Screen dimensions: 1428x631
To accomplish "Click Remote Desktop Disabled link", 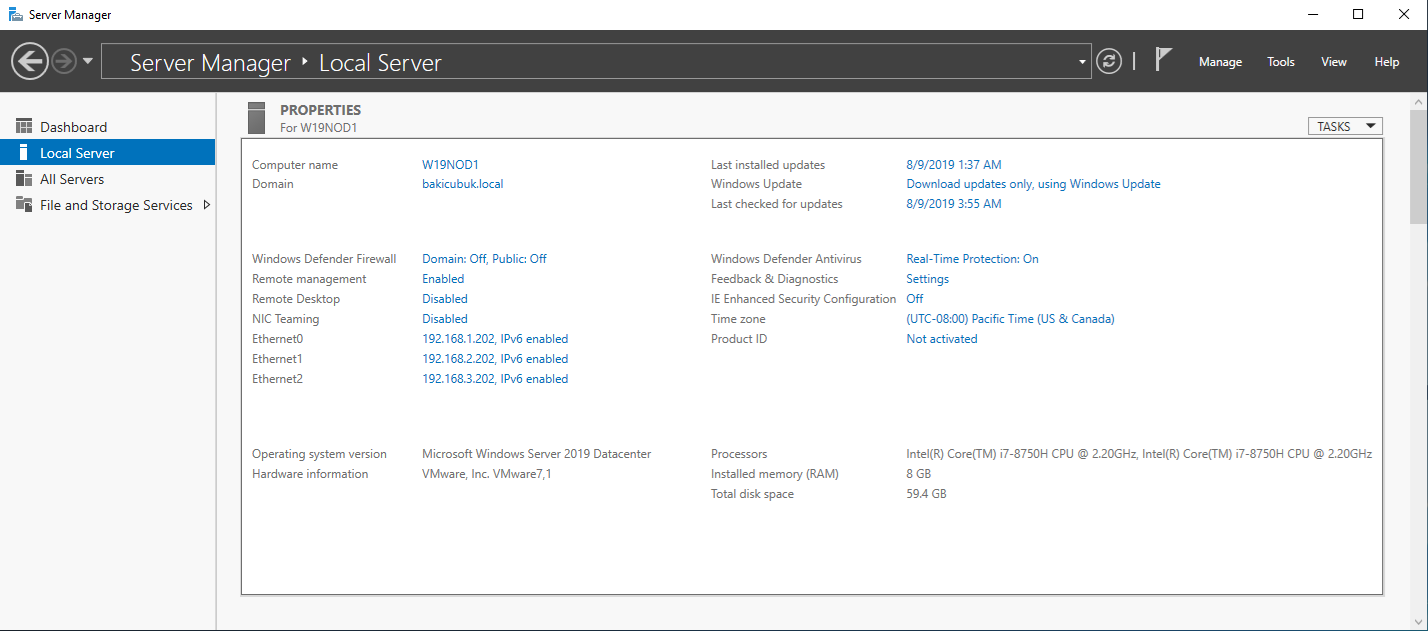I will 445,299.
